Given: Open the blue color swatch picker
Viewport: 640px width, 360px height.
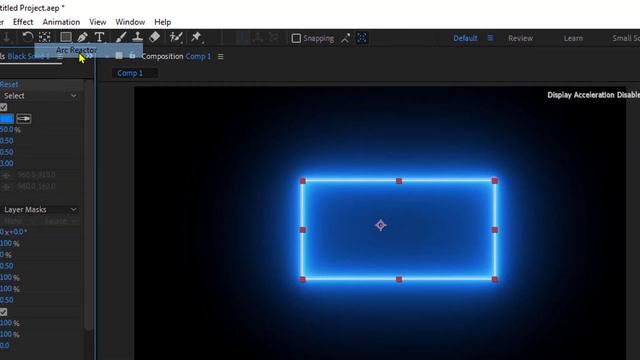Looking at the screenshot, I should [x=7, y=119].
